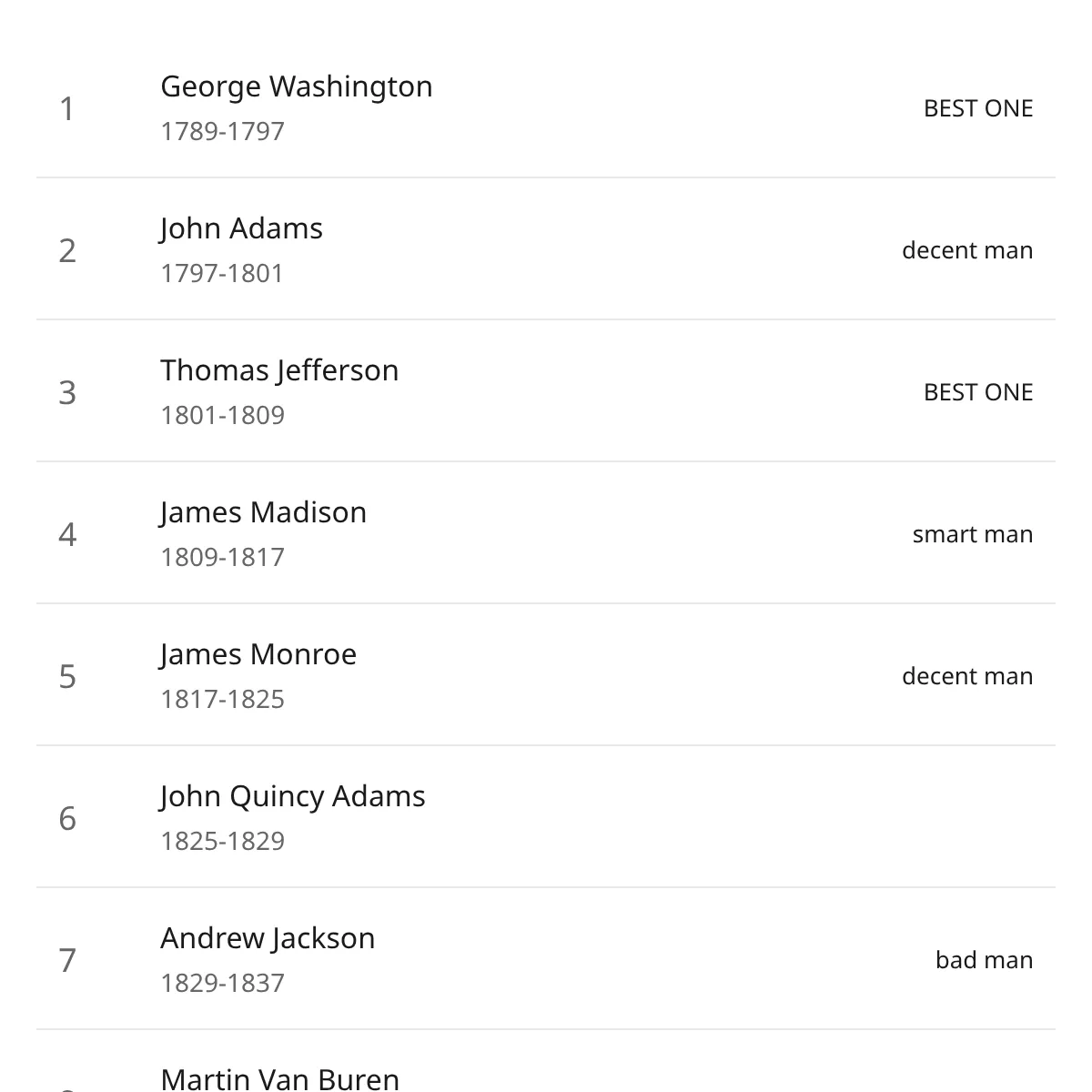1092x1092 pixels.
Task: Click the 1789-1797 term dates
Action: click(x=222, y=131)
